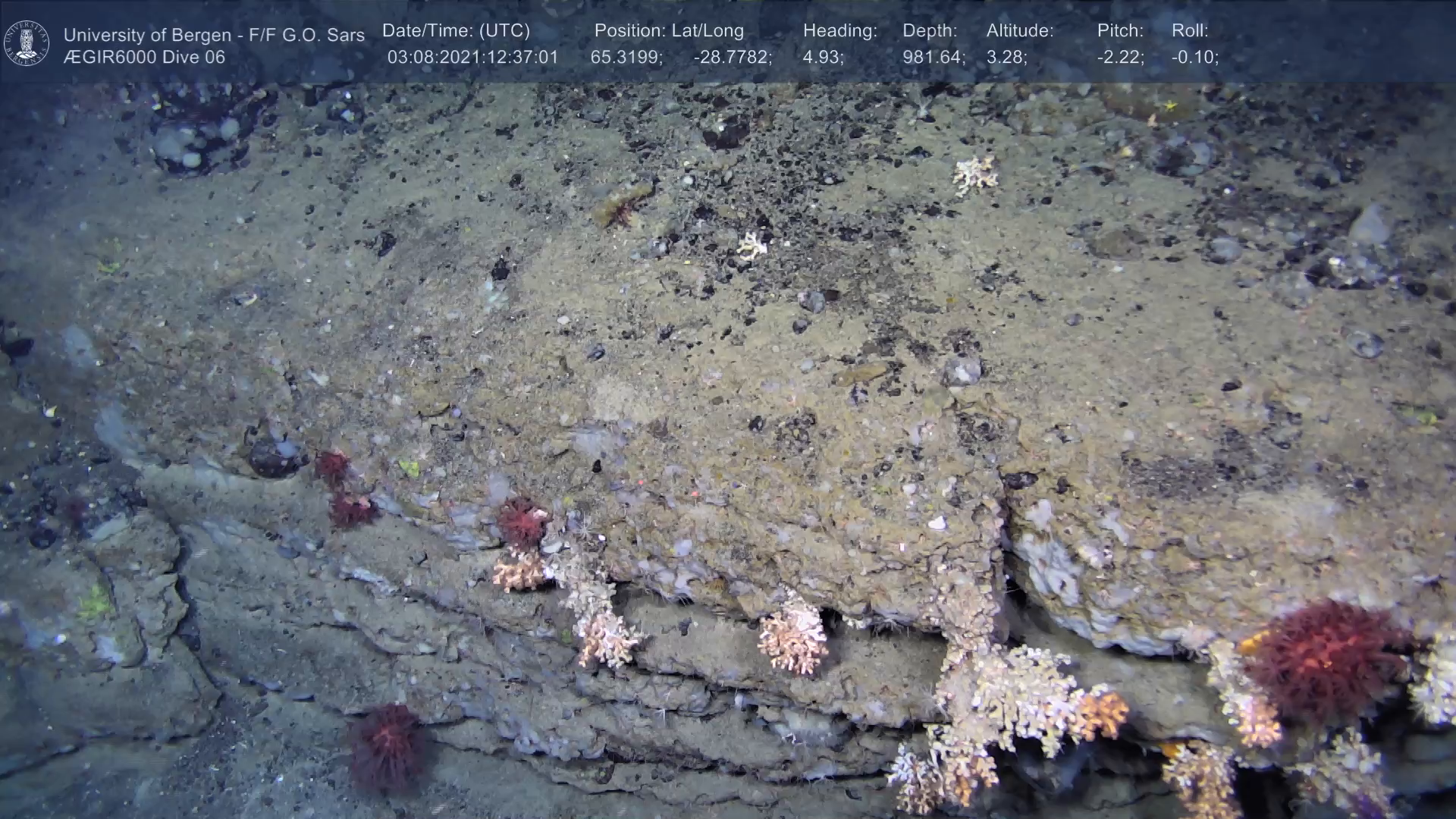This screenshot has height=819, width=1456.
Task: Click the Date/Time (UTC) header
Action: 456,31
